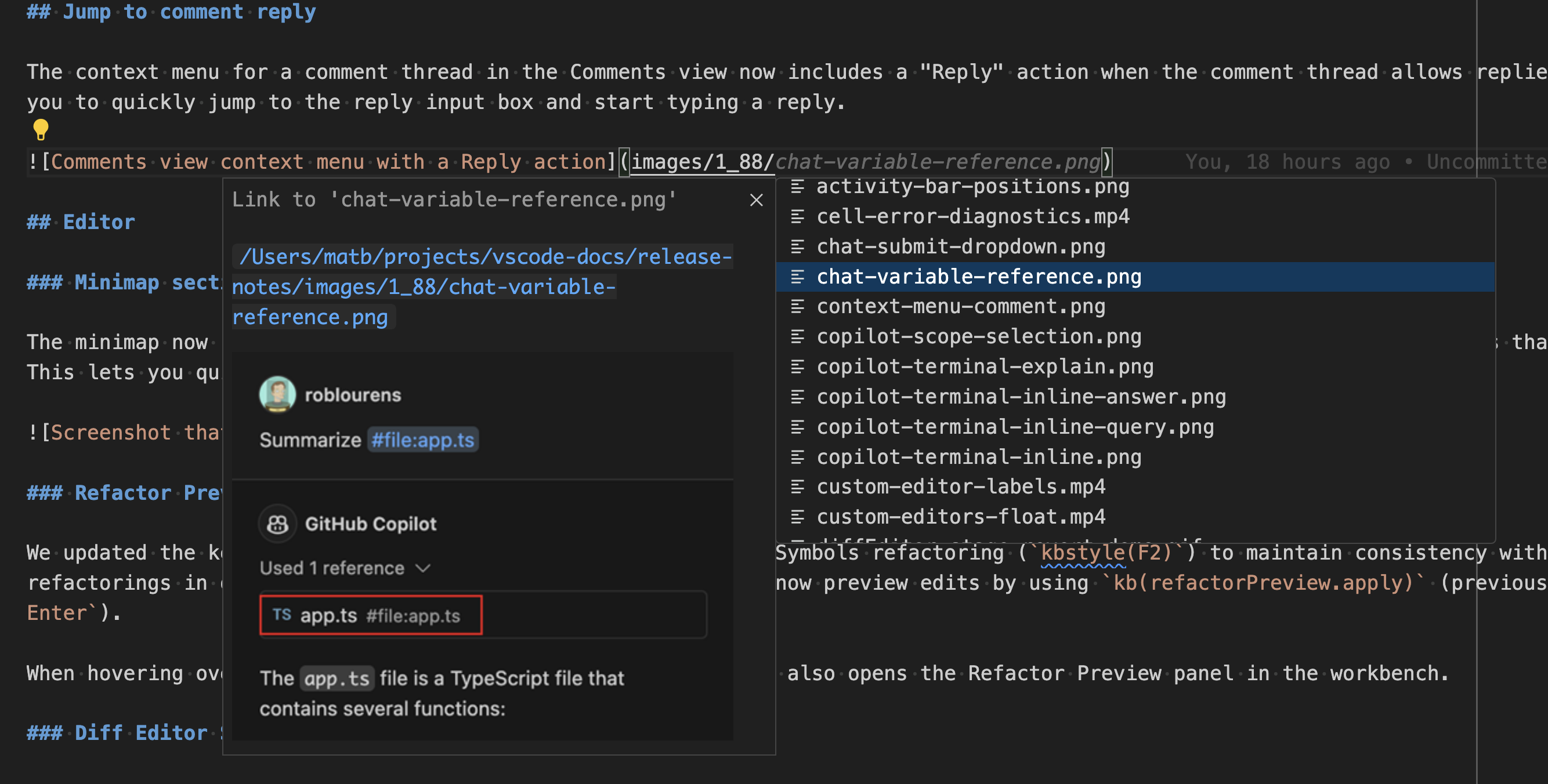Click the file icon beside activity-bar-positions.png
Screen dimensions: 1548x784
click(797, 187)
